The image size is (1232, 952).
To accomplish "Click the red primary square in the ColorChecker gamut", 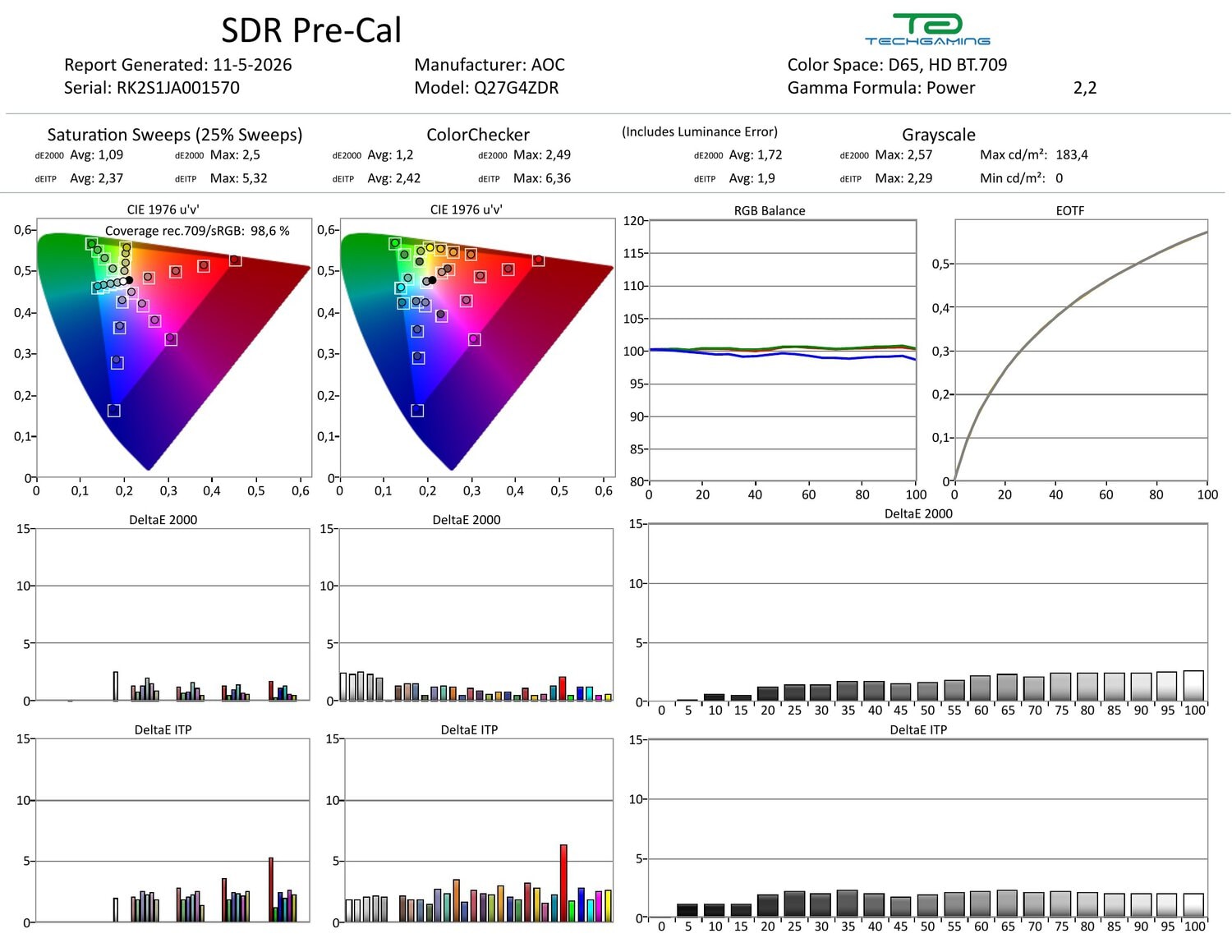I will [539, 260].
